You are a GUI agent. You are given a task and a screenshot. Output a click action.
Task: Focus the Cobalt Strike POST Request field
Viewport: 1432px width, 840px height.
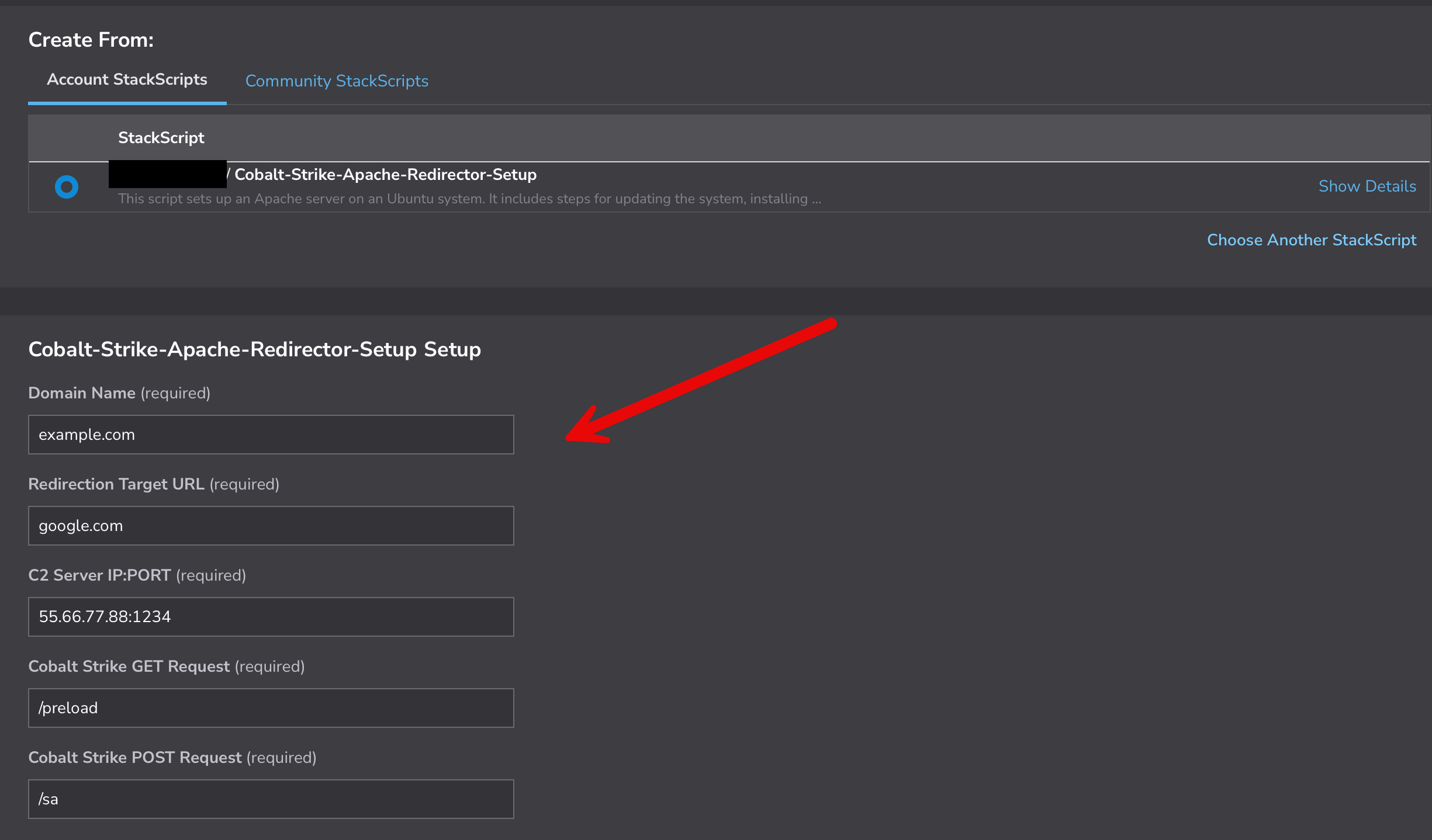(271, 799)
